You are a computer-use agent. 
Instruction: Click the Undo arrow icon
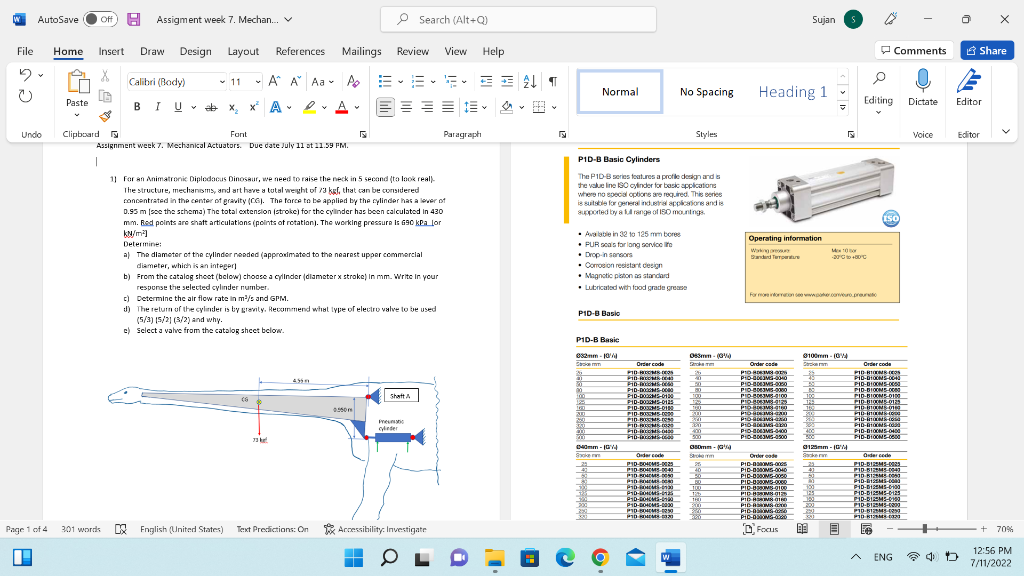25,74
